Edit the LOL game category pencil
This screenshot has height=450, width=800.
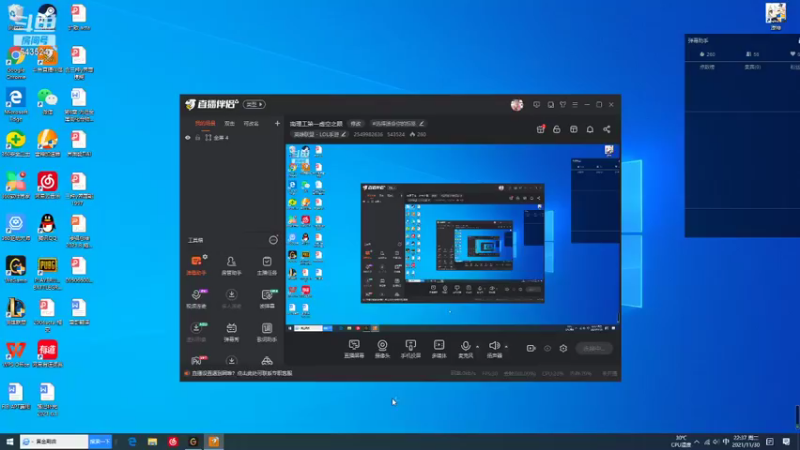pos(343,134)
